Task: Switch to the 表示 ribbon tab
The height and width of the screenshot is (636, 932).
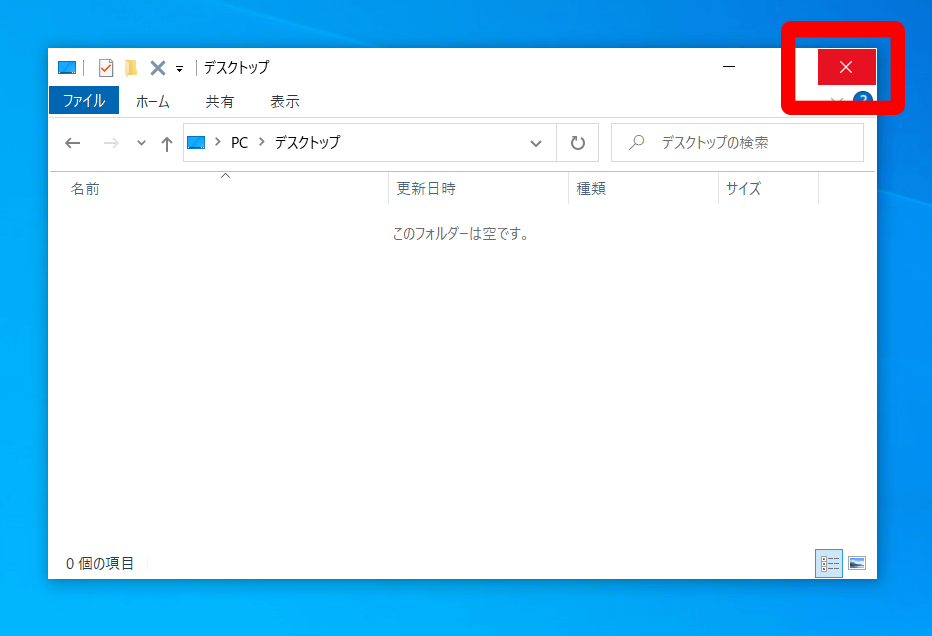Action: click(x=284, y=100)
